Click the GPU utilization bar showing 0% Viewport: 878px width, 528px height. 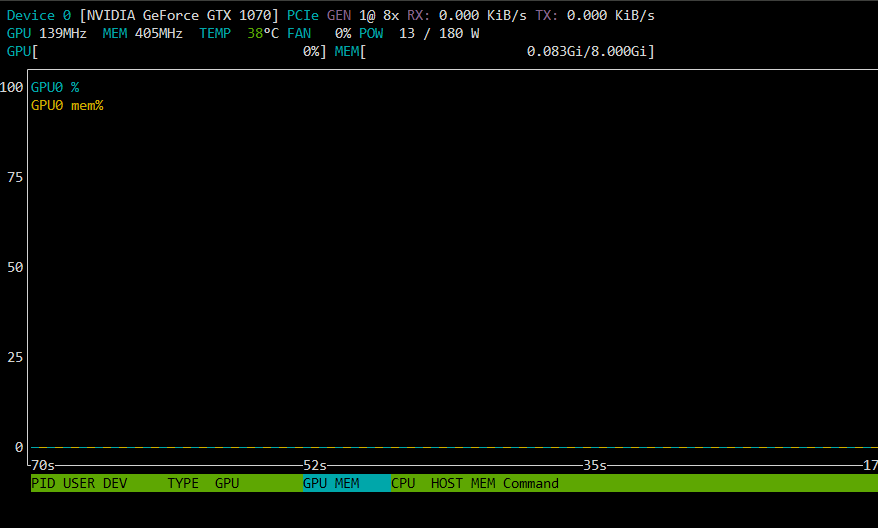pos(166,52)
